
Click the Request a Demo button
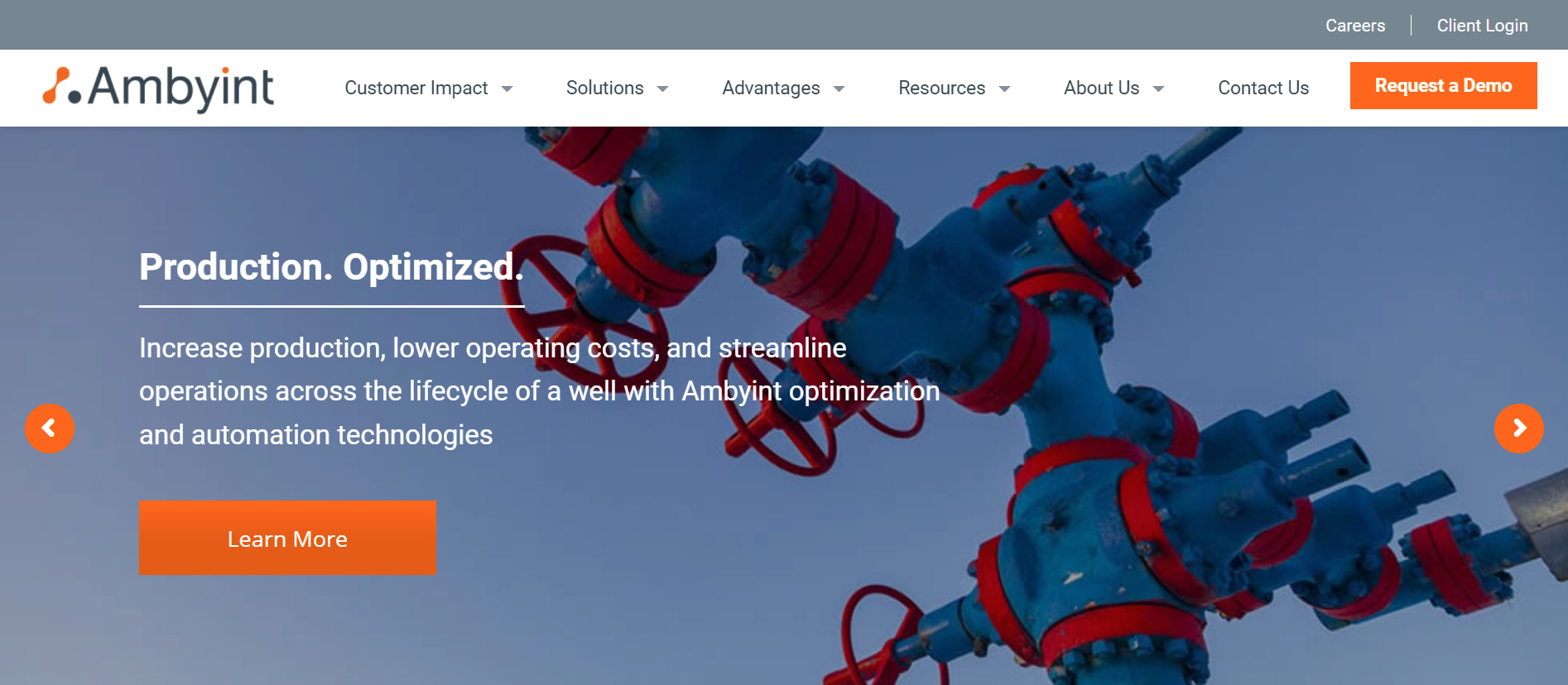(x=1444, y=85)
